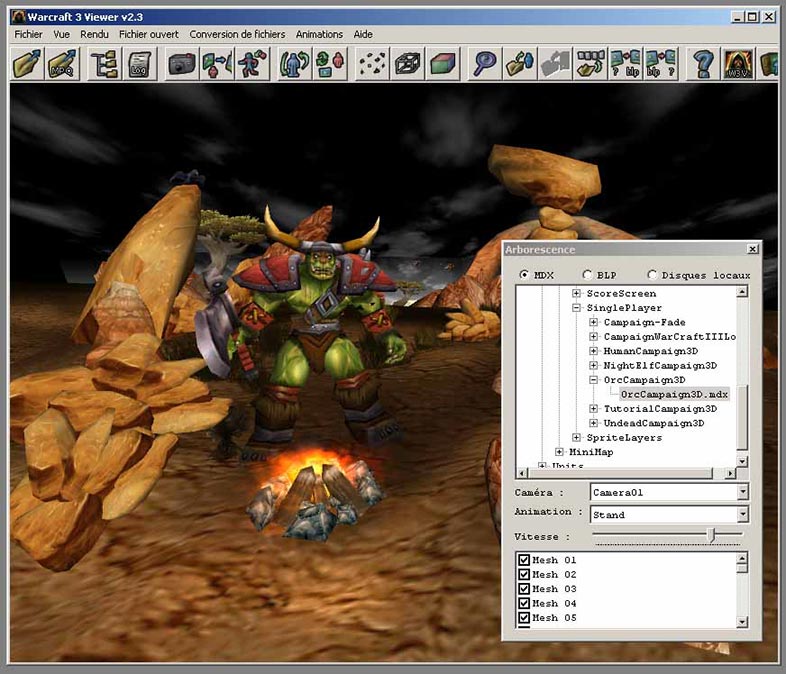Switch to solid textured cube render mode
The image size is (786, 674).
443,63
